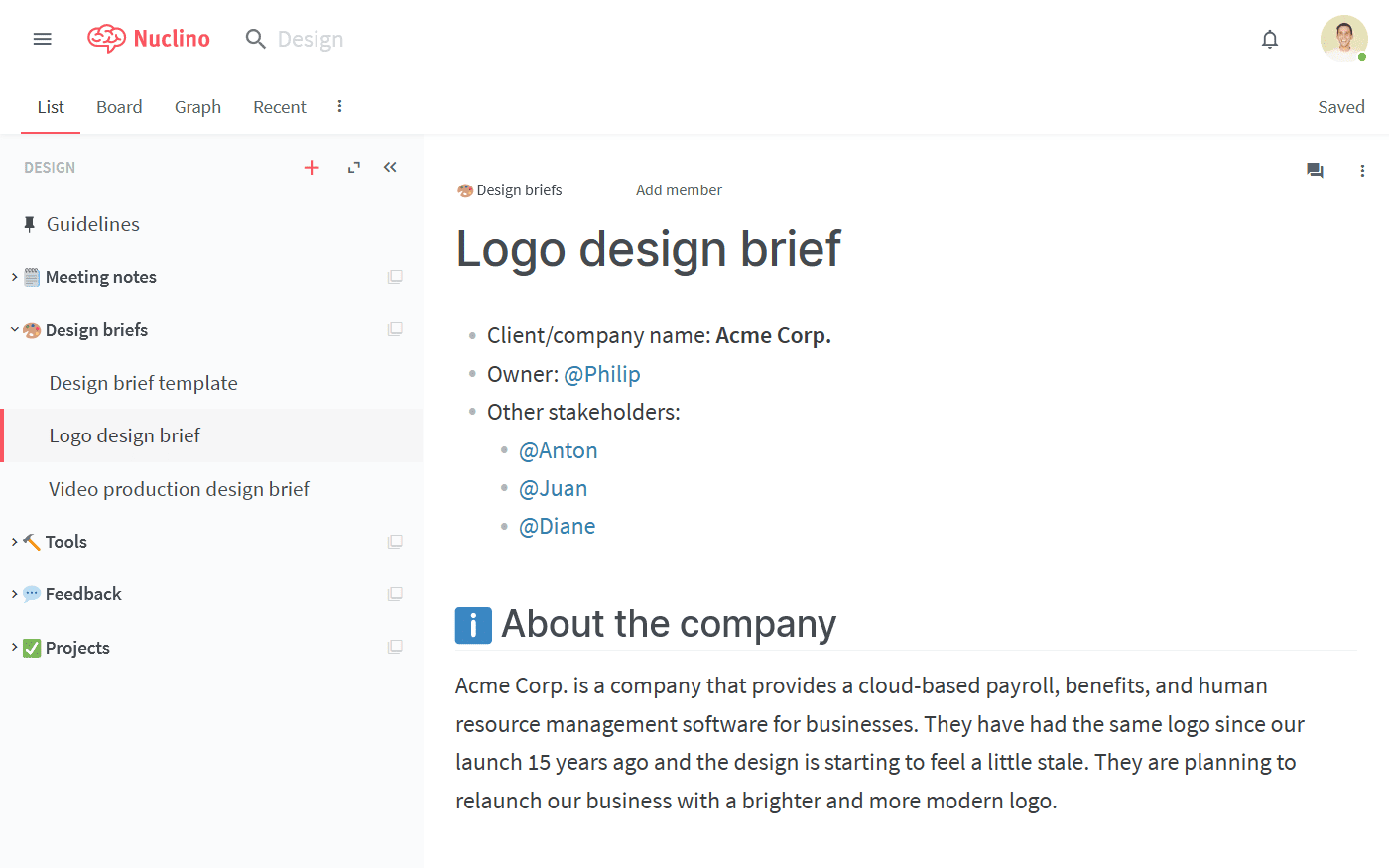Click into the Design search field
The image size is (1389, 868).
pos(310,39)
